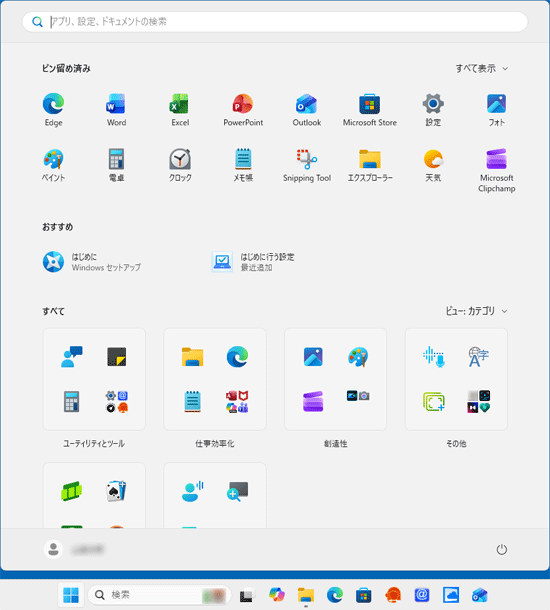
Task: Launch Snipping Tool
Action: click(307, 165)
